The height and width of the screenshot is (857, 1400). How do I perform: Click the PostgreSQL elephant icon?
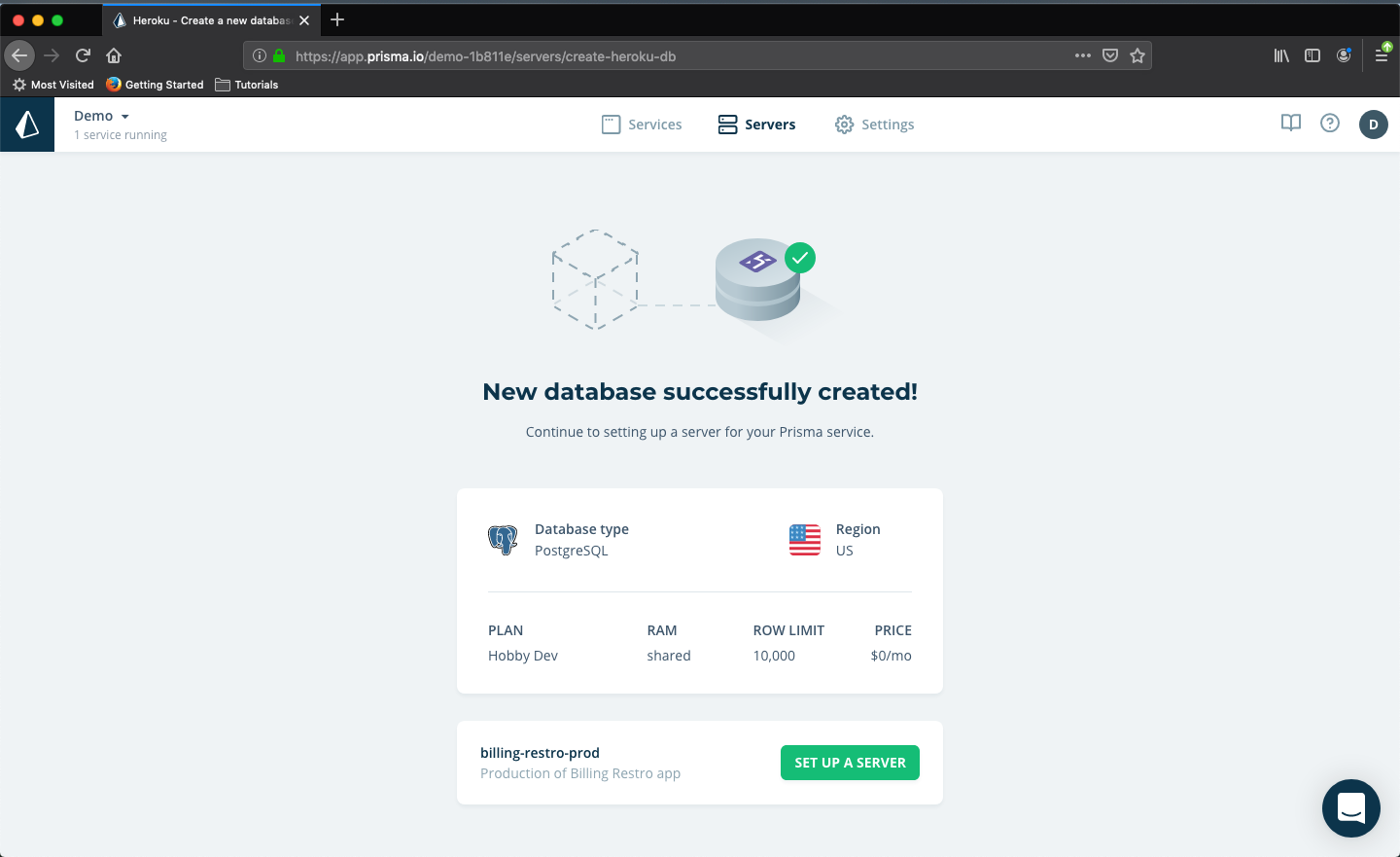tap(503, 539)
